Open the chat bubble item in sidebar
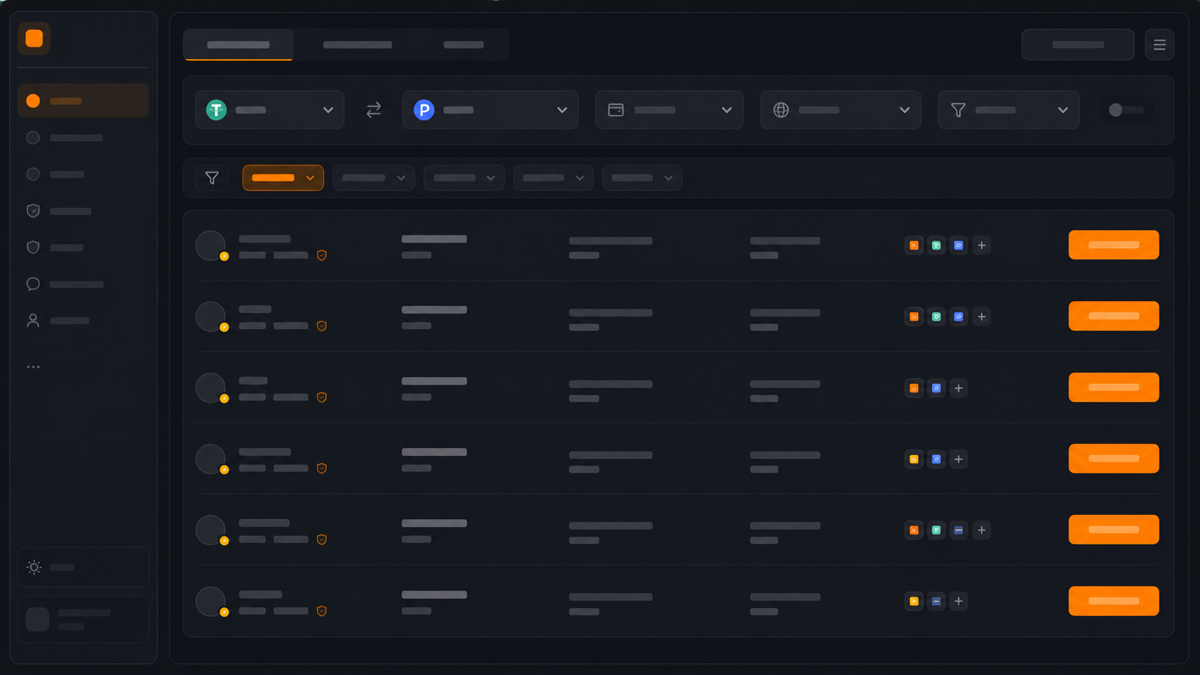The height and width of the screenshot is (675, 1200). point(83,284)
